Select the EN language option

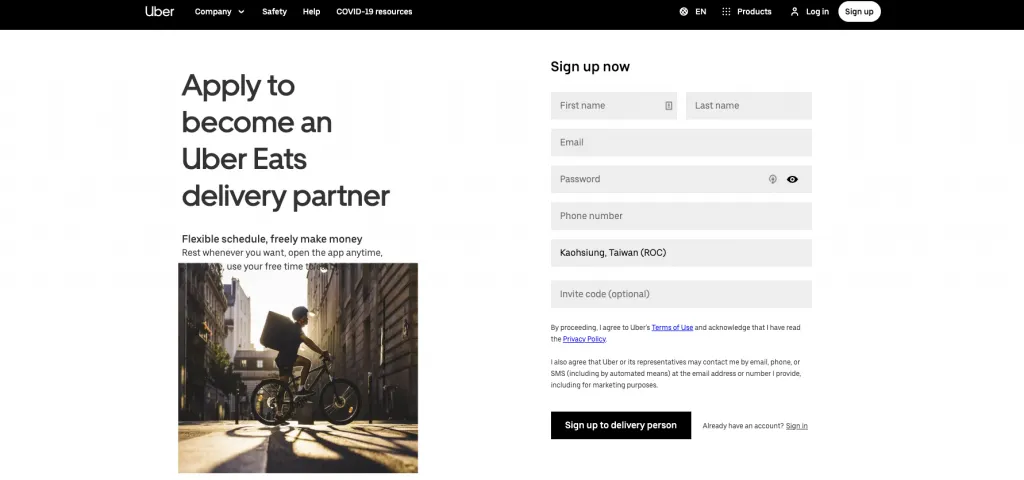(x=701, y=12)
